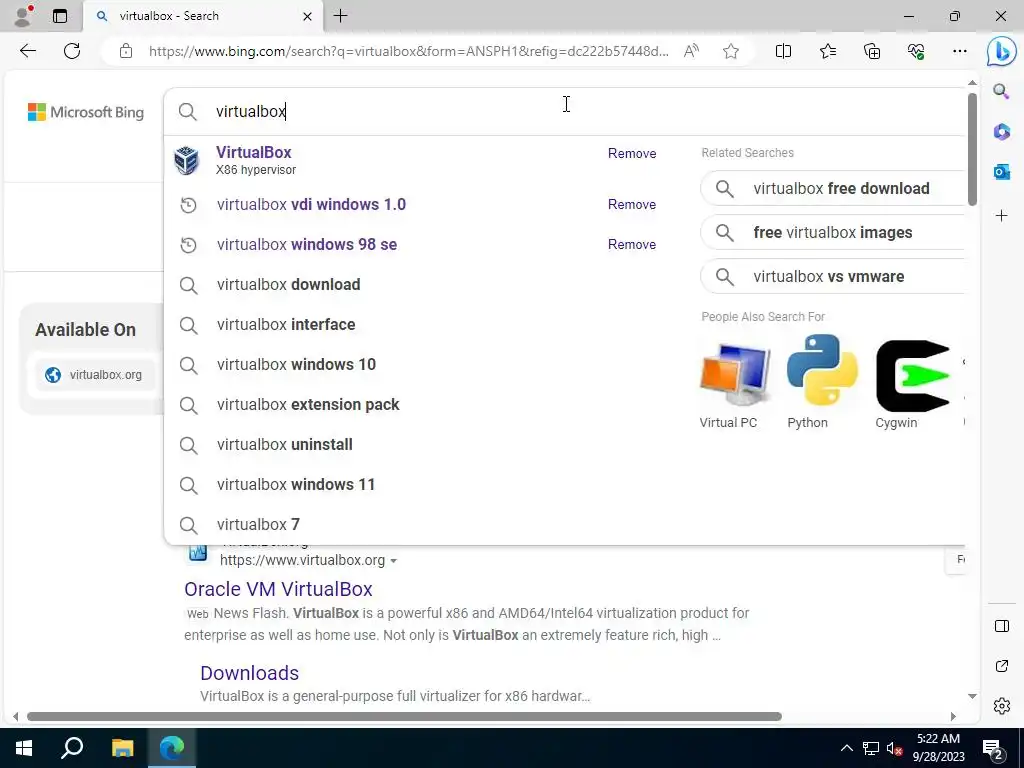Choose virtualbox windows 11 suggestion
The height and width of the screenshot is (768, 1024).
coord(296,485)
